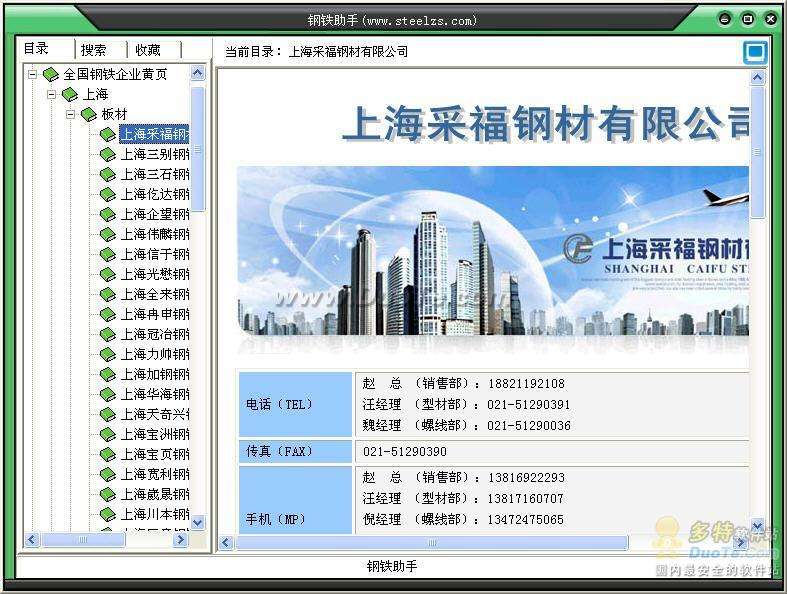Click the book icon beside 上海崴晟钢
The height and width of the screenshot is (594, 787).
pos(108,495)
